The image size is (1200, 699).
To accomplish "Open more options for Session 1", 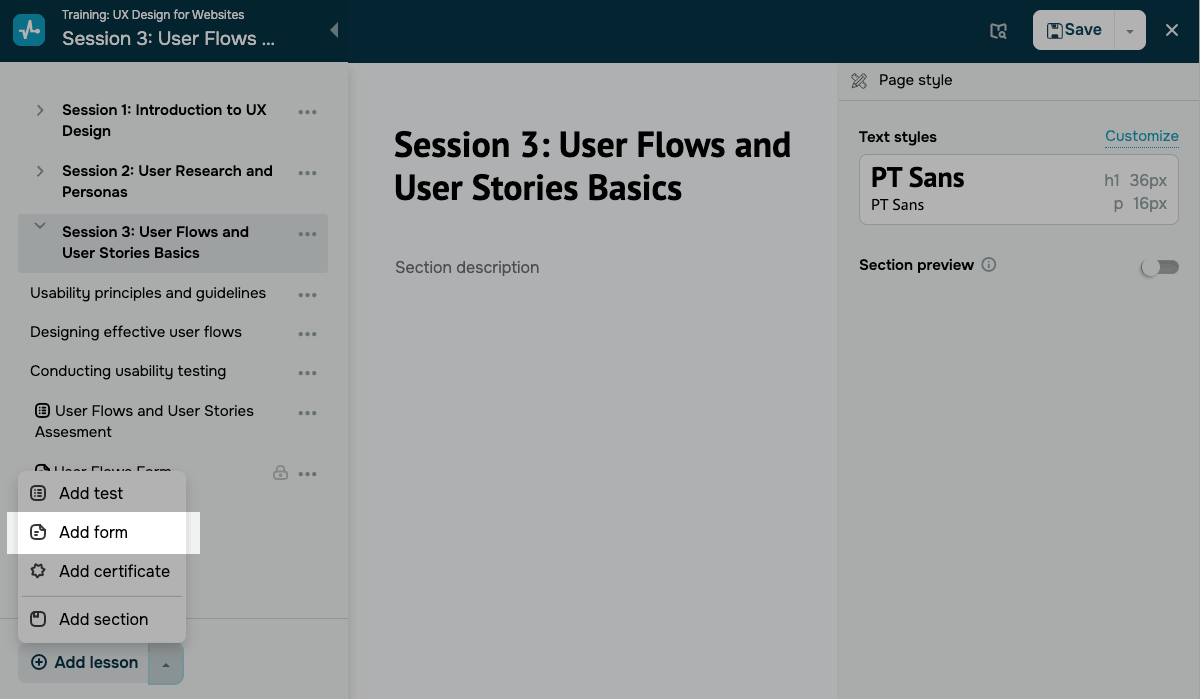I will click(x=307, y=112).
